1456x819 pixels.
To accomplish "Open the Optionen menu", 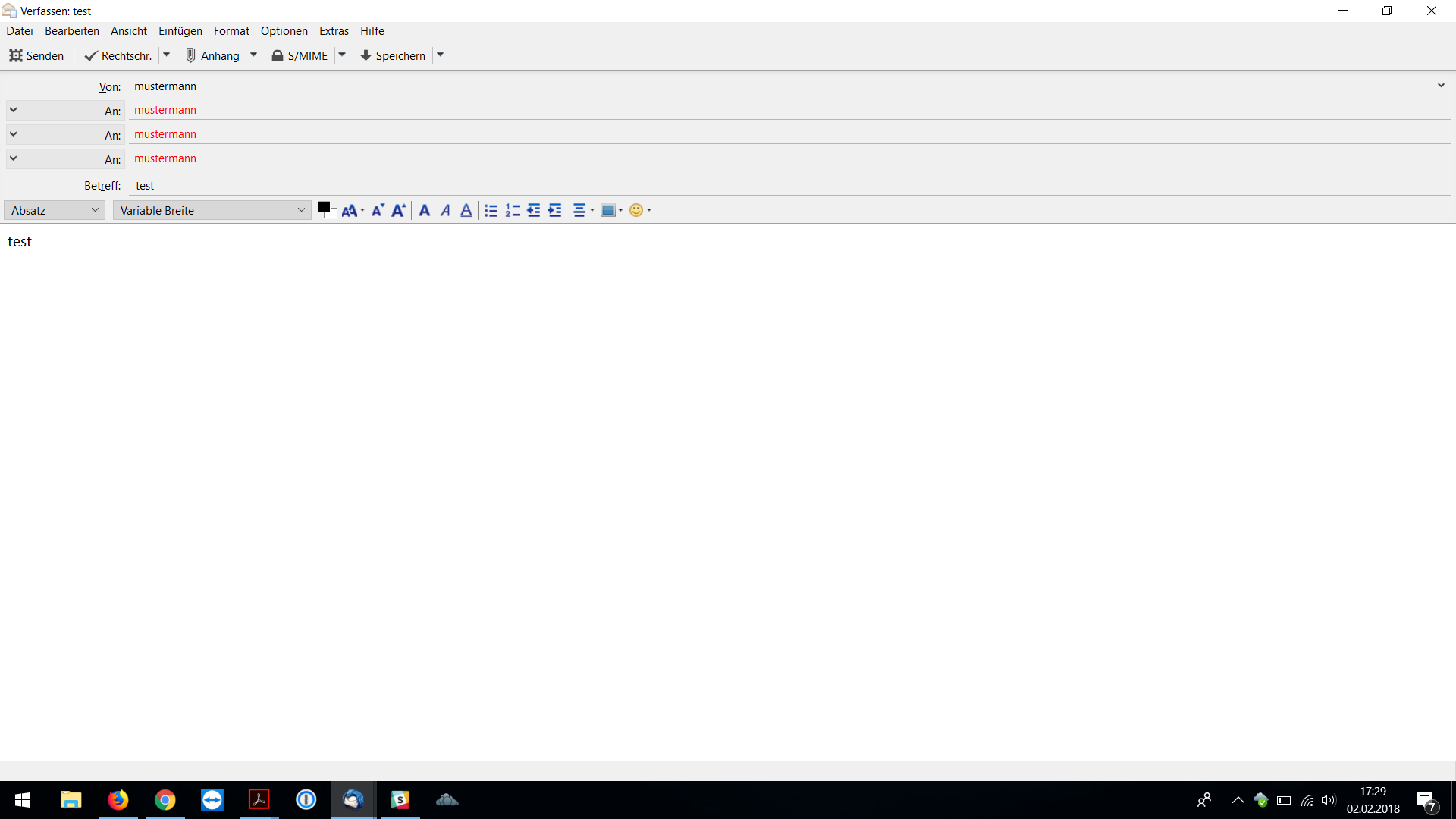I will click(284, 31).
